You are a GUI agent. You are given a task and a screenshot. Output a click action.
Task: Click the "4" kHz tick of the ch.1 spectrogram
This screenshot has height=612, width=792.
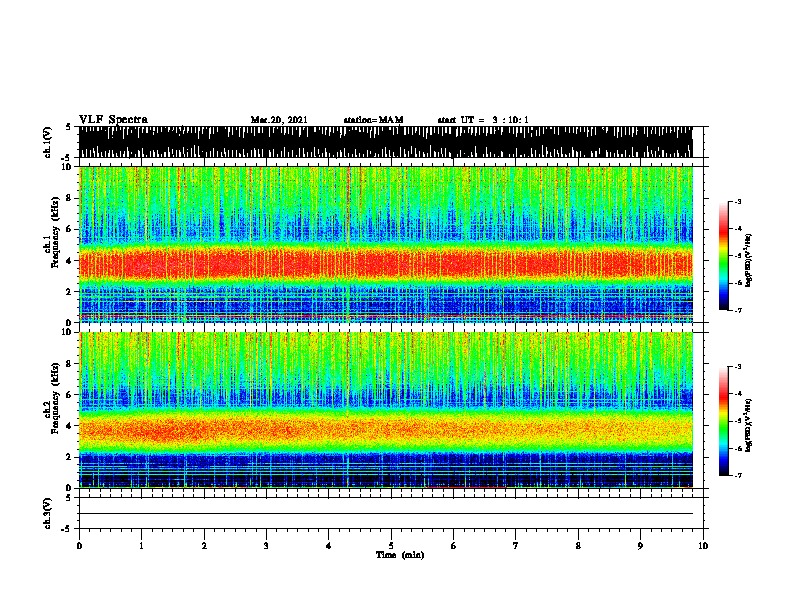pyautogui.click(x=69, y=261)
